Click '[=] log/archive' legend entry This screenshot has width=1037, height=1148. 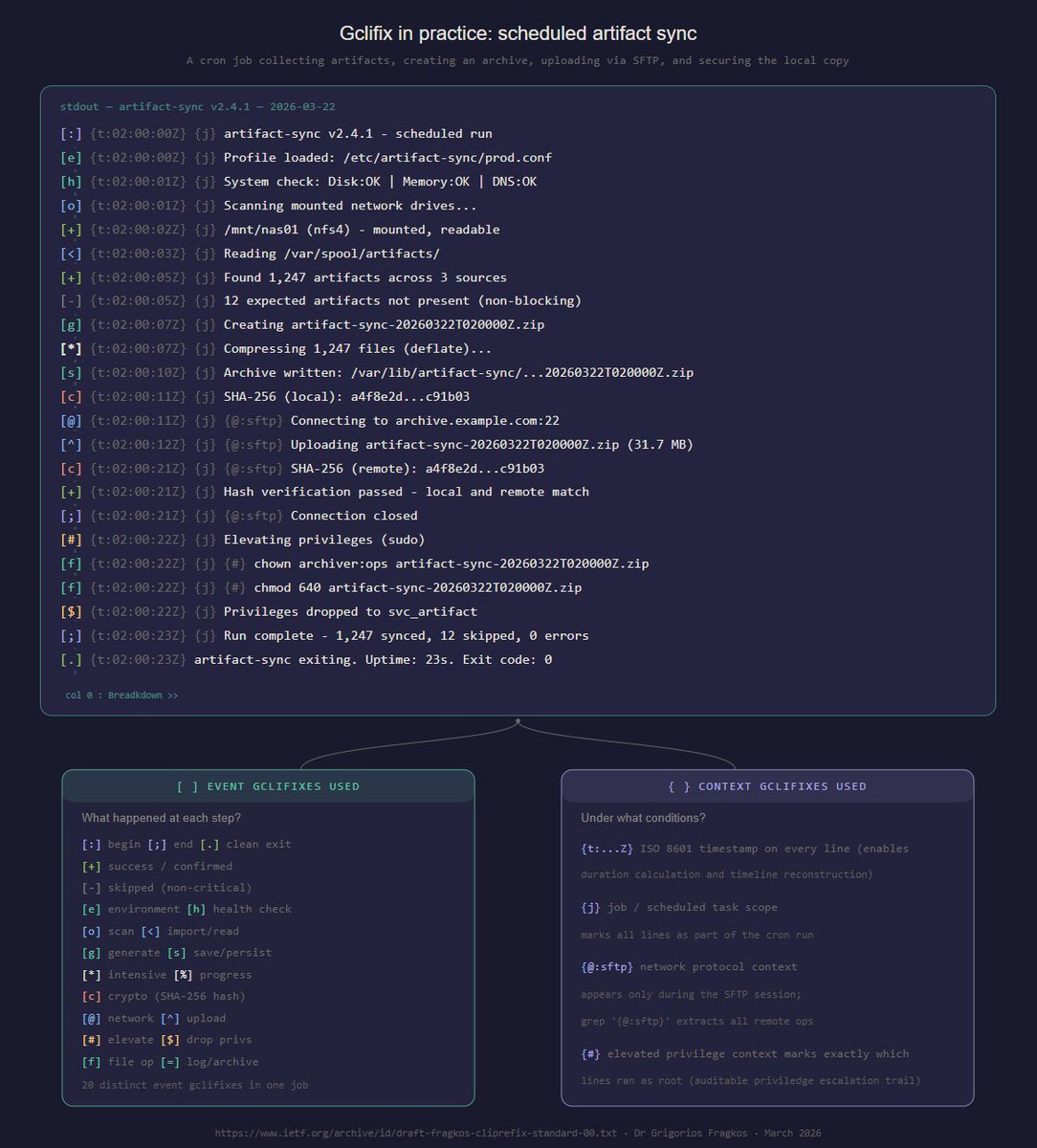coord(210,1062)
